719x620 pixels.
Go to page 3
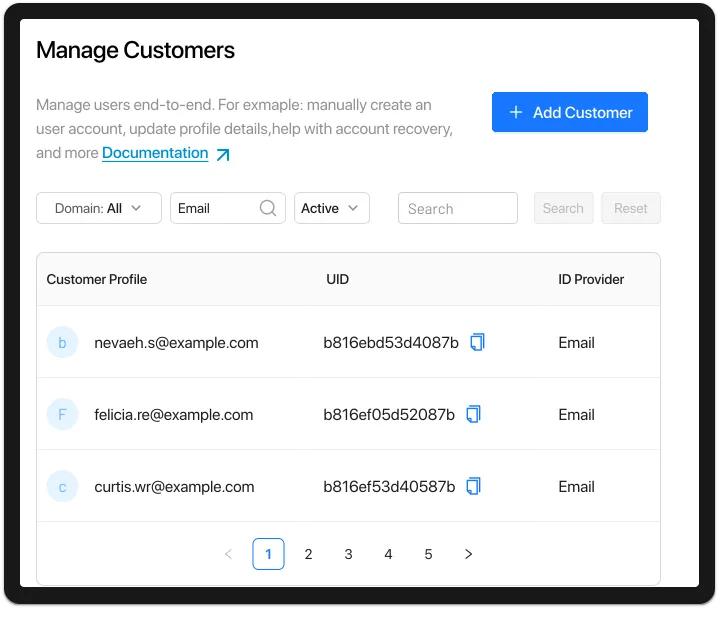[x=348, y=554]
